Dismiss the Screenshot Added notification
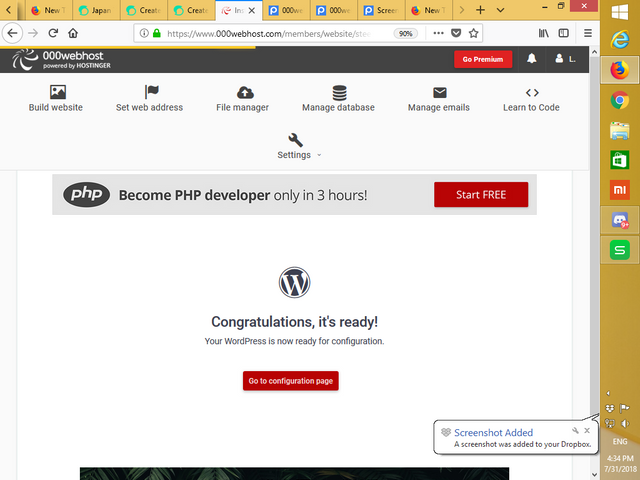This screenshot has width=640, height=480. tap(587, 430)
